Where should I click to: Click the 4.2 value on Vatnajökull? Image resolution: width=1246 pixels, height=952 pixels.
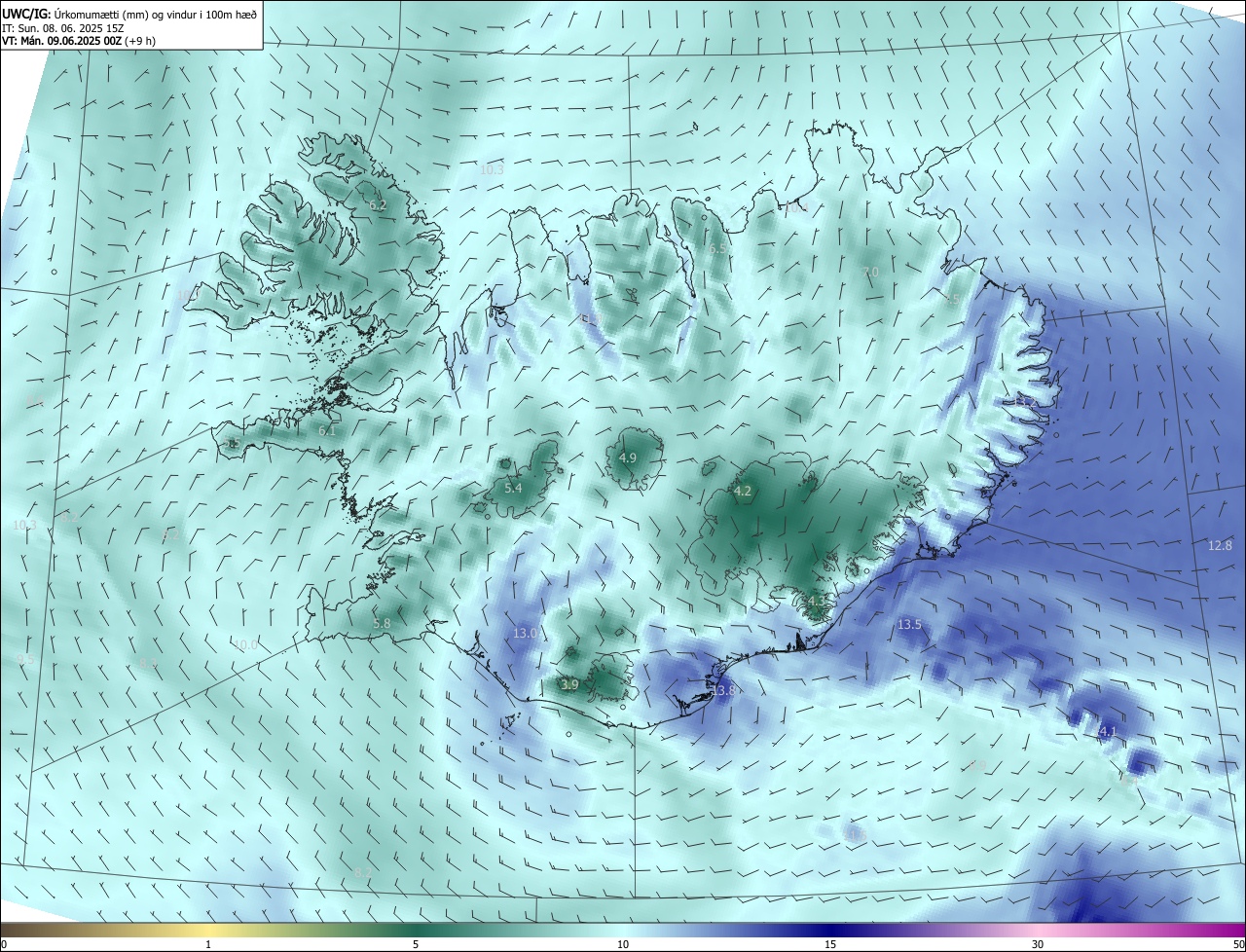[743, 492]
